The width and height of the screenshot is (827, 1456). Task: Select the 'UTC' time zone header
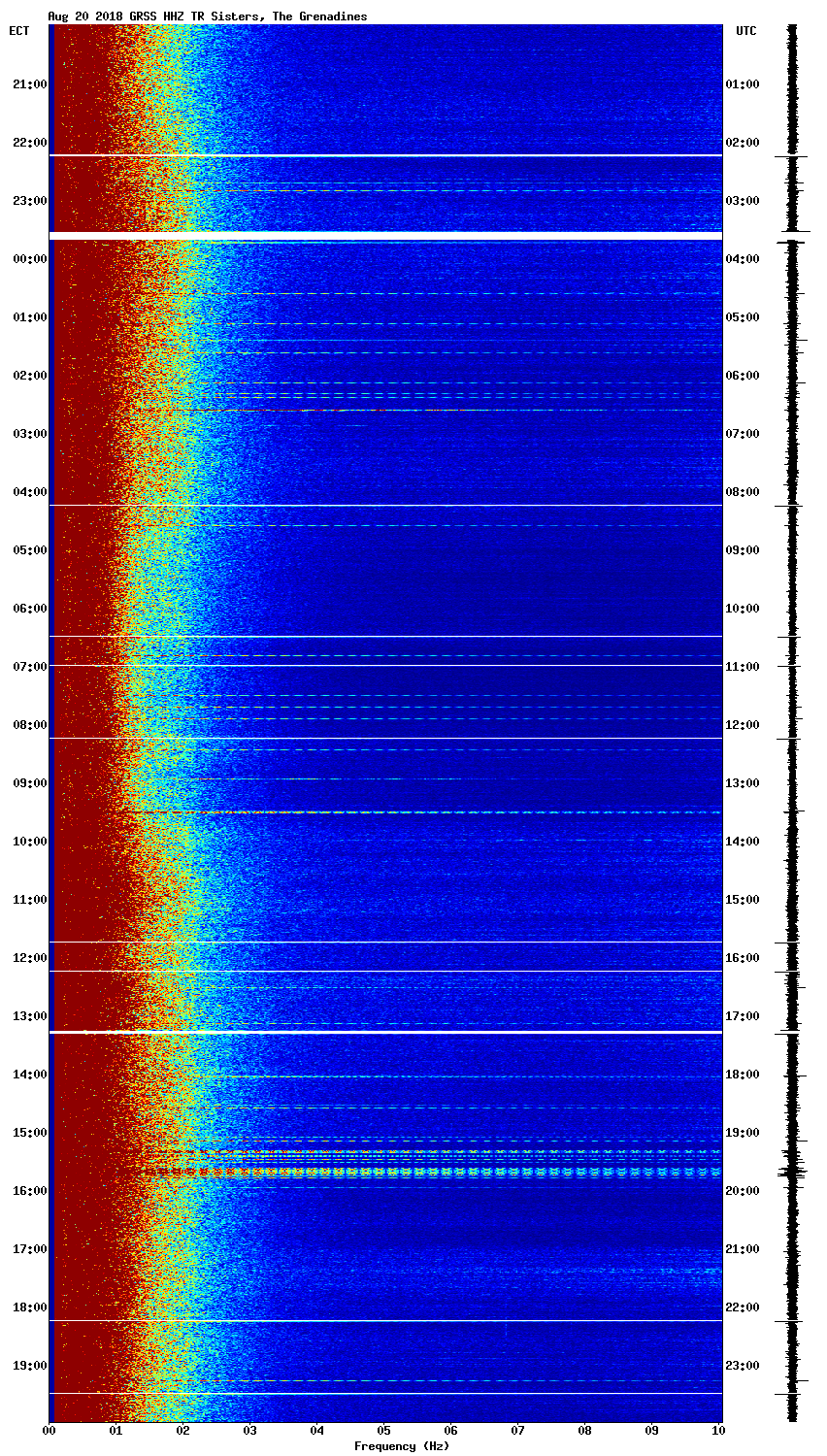tap(745, 31)
